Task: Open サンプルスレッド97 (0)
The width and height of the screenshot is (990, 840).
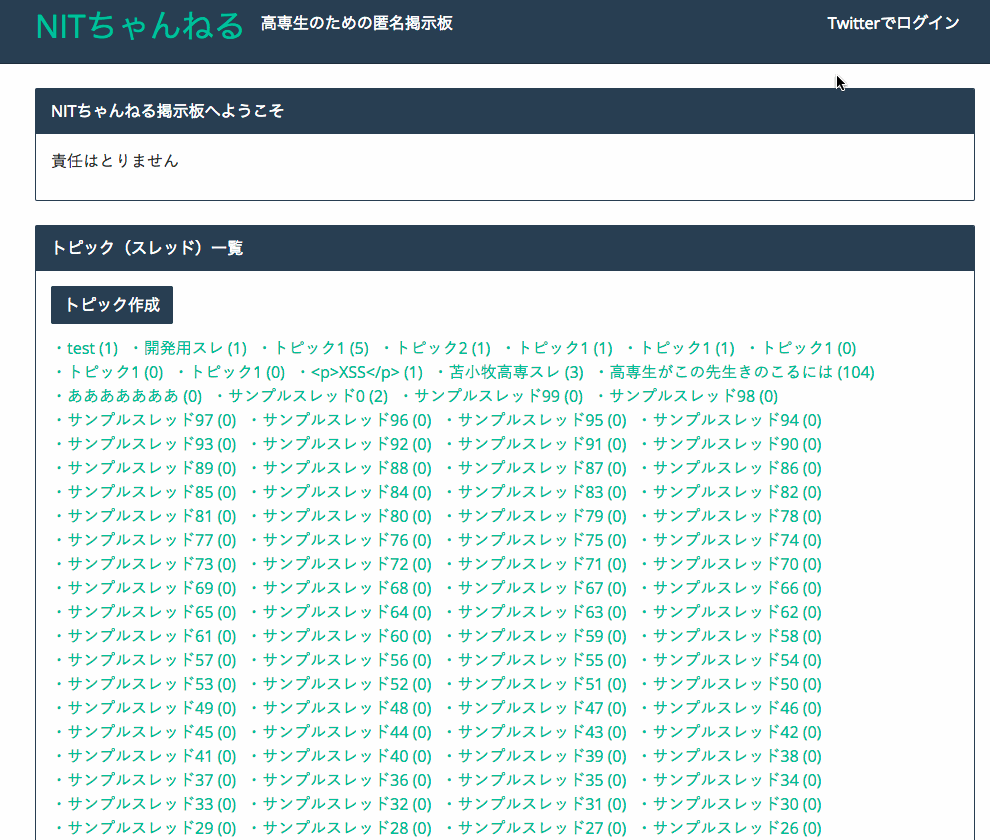Action: pos(152,420)
